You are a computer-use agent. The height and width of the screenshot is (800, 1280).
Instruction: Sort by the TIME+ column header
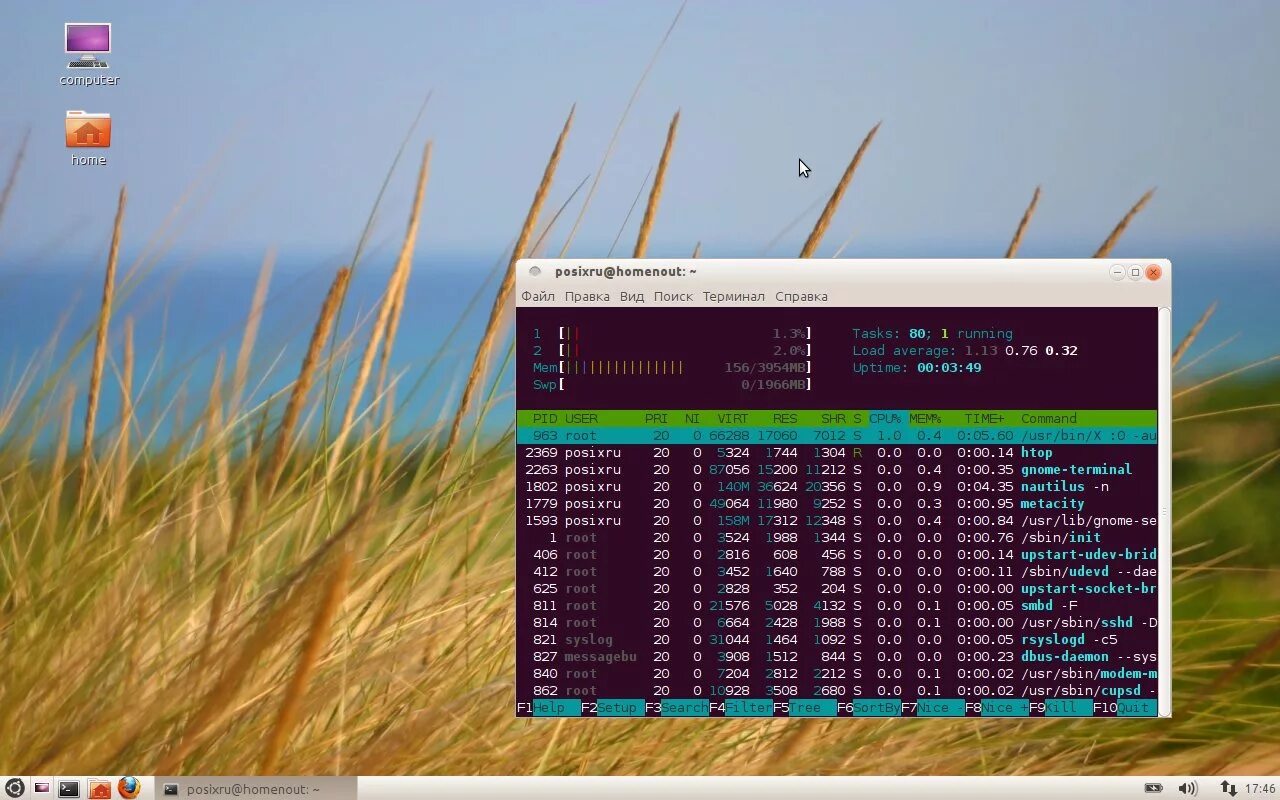pos(985,419)
